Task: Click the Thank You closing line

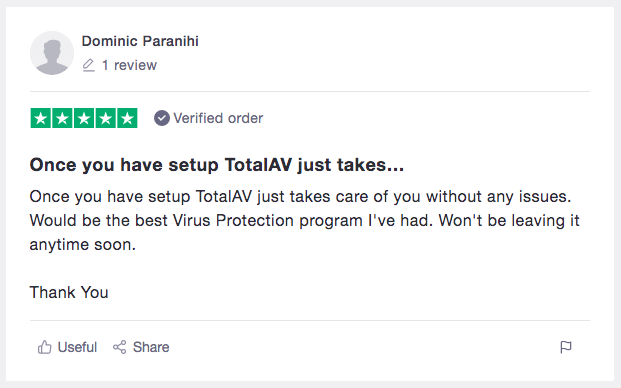Action: (x=69, y=293)
